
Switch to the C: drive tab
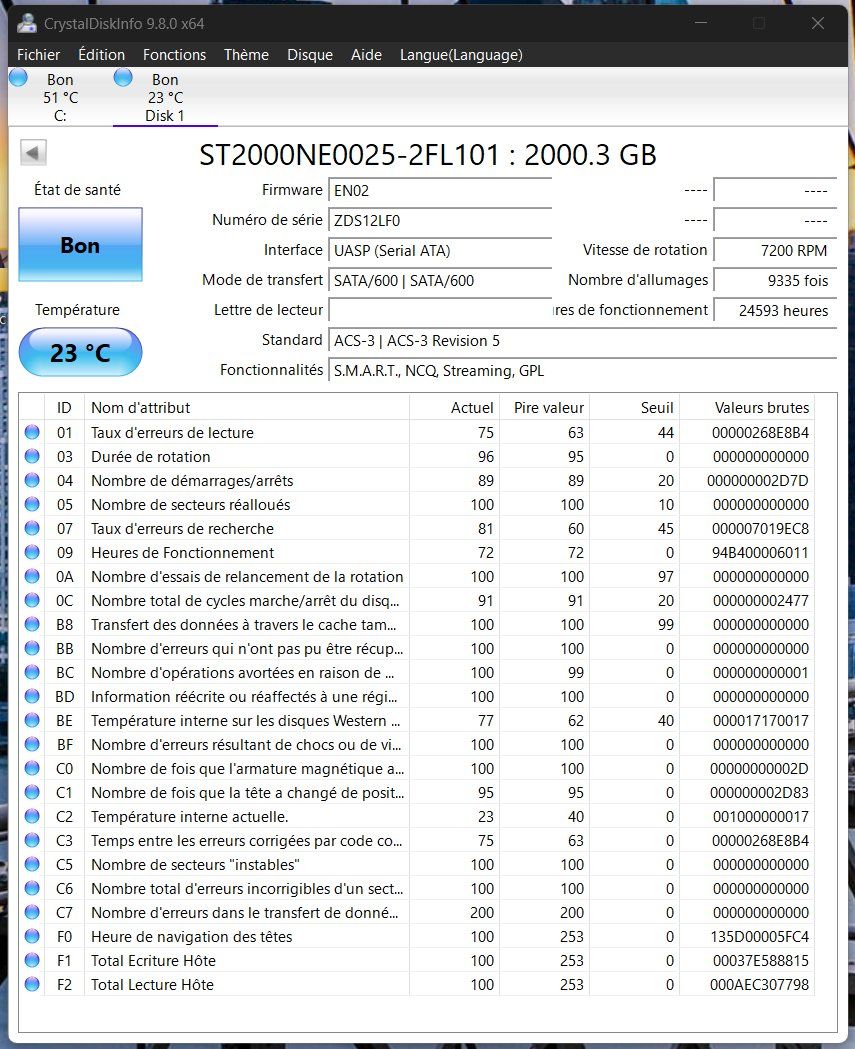60,98
